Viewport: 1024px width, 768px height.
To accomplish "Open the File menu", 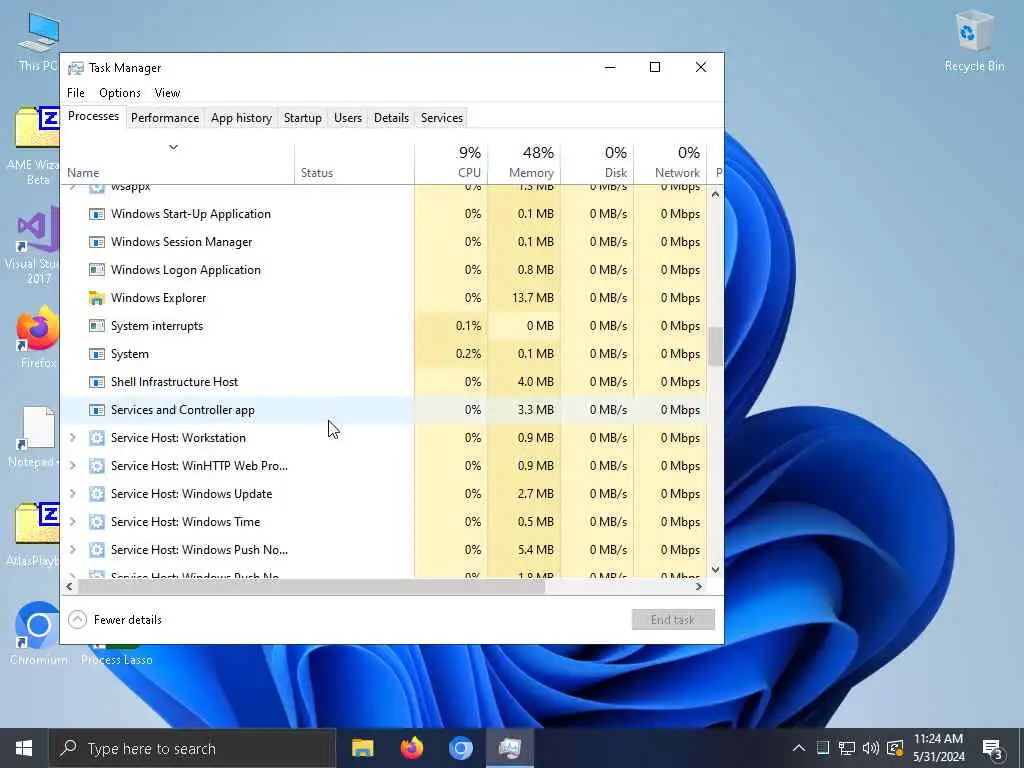I will 76,93.
